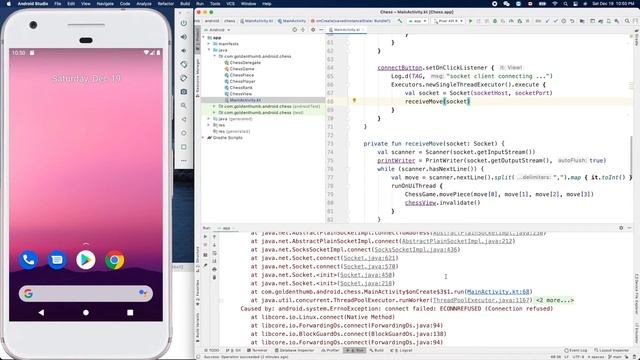Open the Layout Inspector from the status bar

(x=611, y=350)
